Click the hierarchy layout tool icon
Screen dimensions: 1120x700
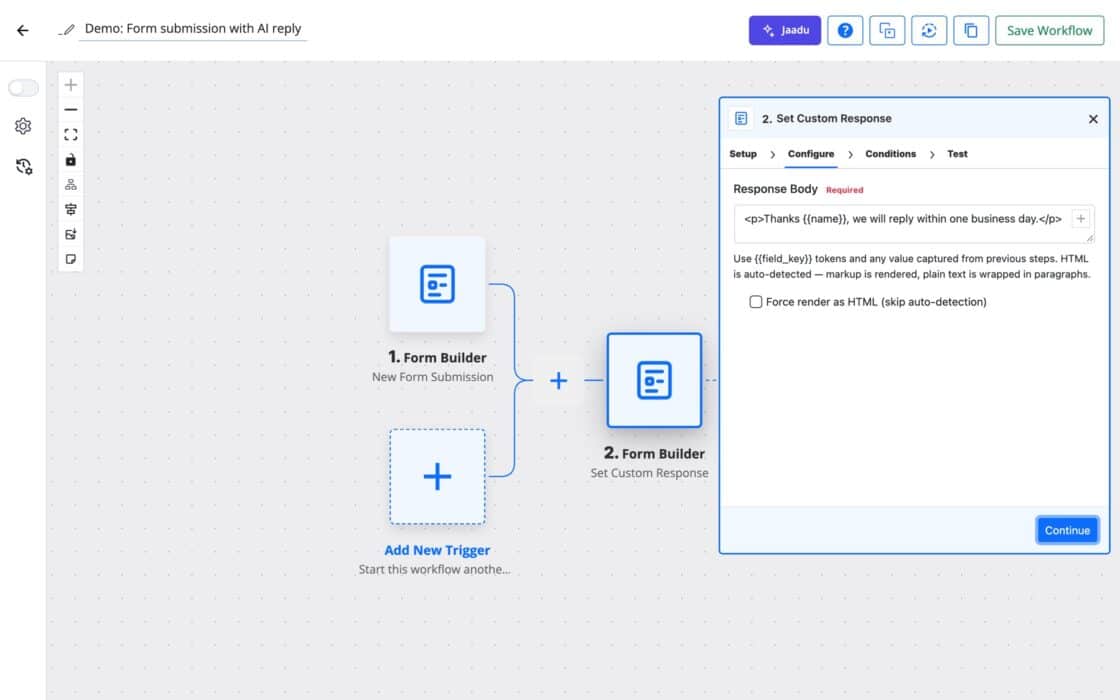pyautogui.click(x=71, y=184)
